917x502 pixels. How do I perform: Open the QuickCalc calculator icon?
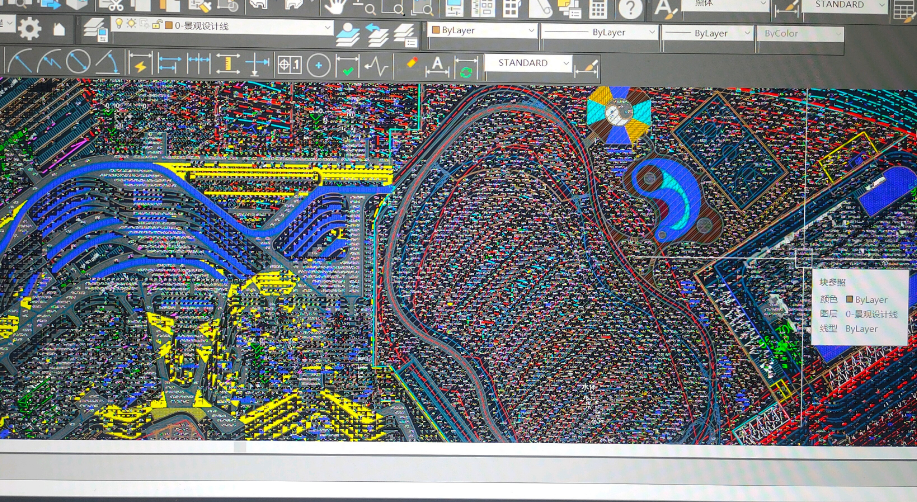598,8
